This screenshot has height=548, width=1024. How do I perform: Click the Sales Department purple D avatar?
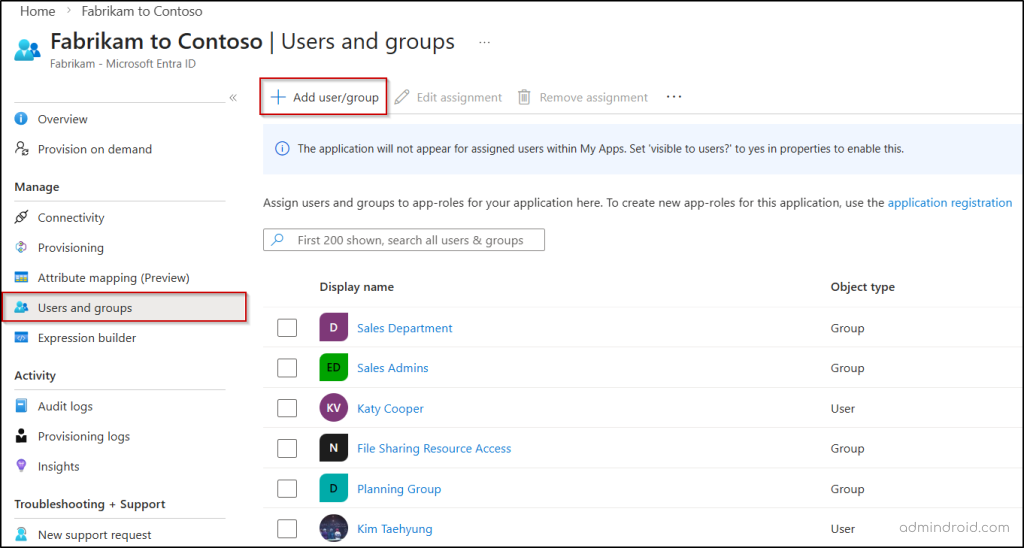pos(333,327)
